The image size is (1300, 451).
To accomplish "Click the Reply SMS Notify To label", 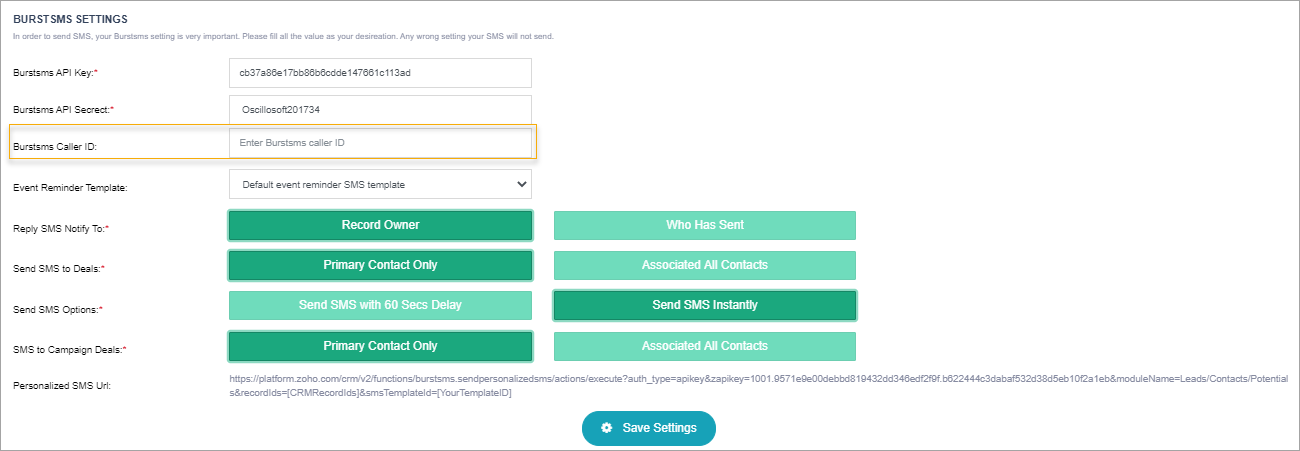I will click(61, 229).
